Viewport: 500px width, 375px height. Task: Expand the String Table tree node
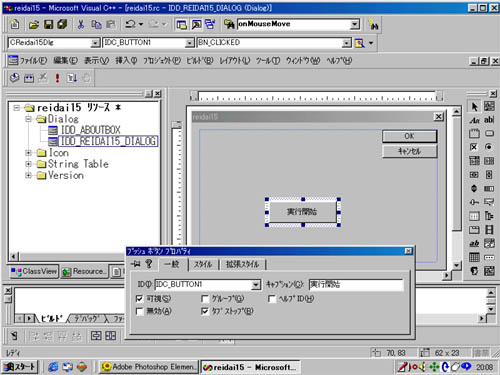(29, 164)
